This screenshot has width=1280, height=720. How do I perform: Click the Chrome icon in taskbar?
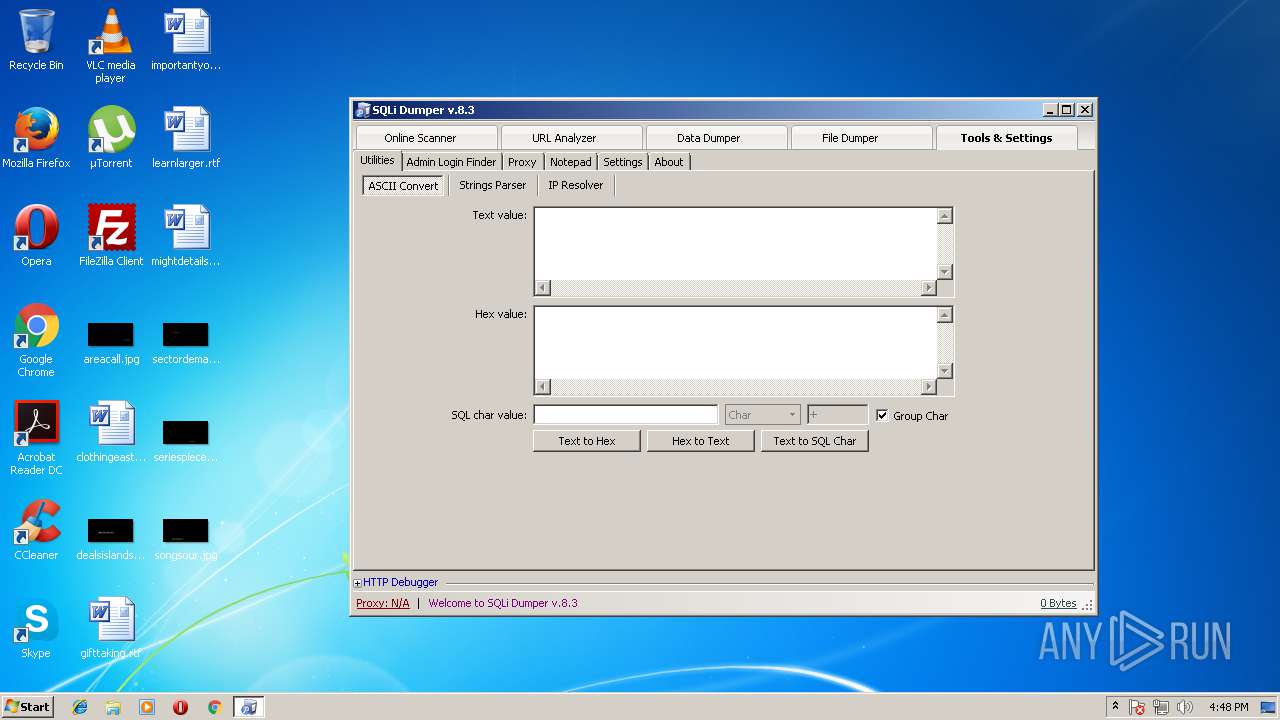point(214,707)
